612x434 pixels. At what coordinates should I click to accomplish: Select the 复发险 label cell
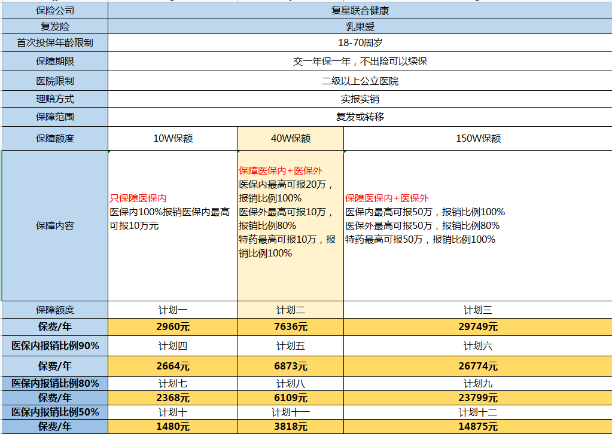click(55, 26)
